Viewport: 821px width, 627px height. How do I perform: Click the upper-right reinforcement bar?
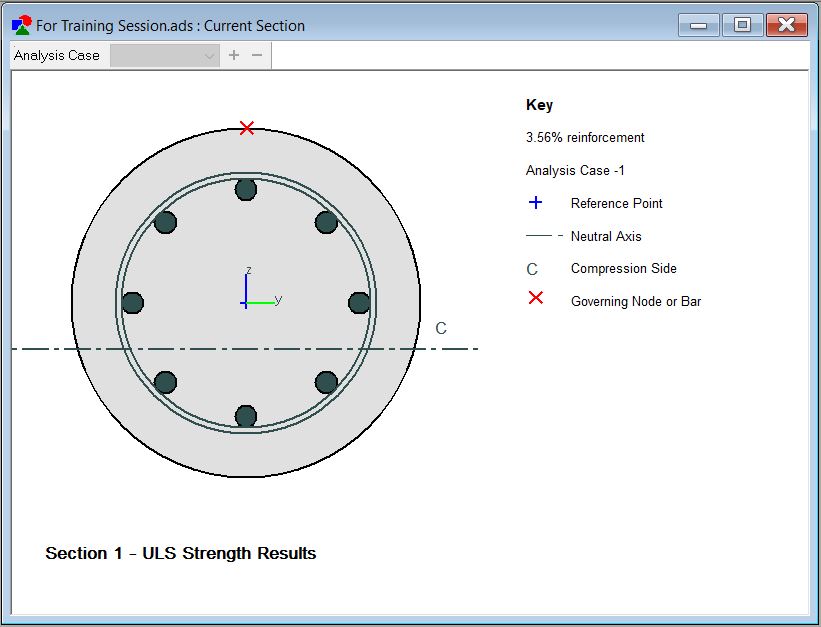tap(326, 222)
